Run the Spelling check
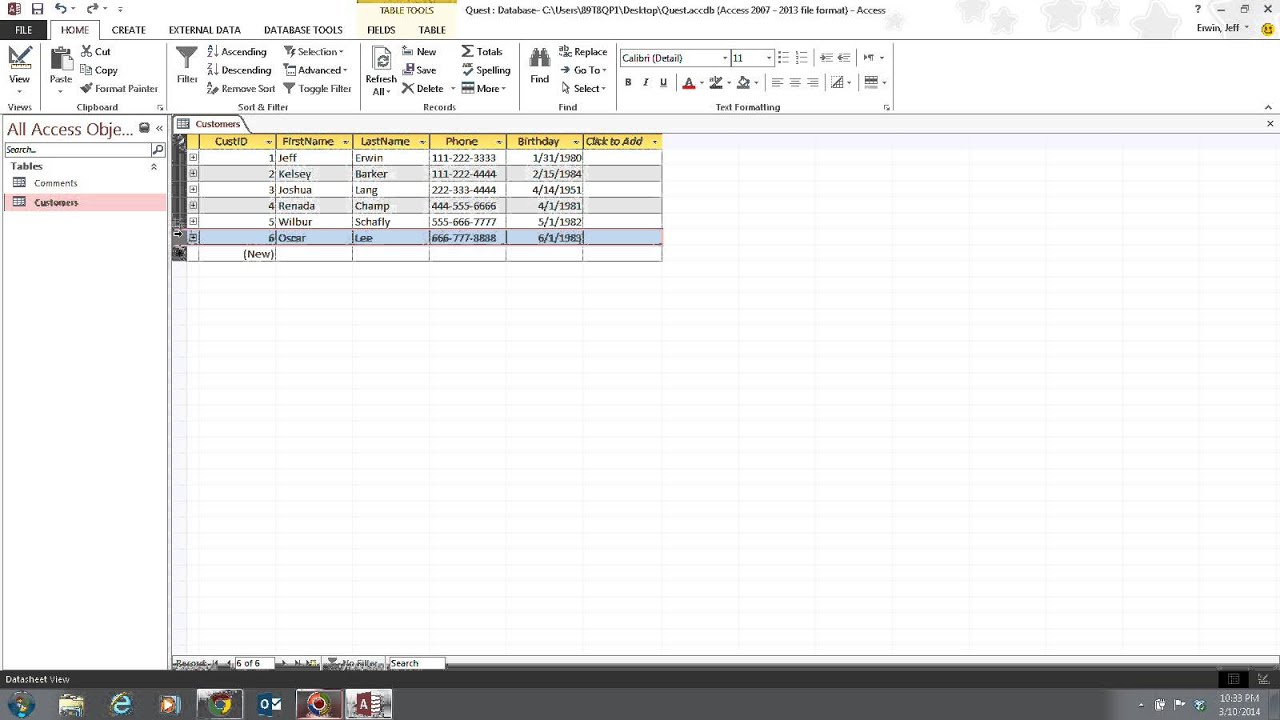This screenshot has width=1280, height=720. (x=486, y=70)
